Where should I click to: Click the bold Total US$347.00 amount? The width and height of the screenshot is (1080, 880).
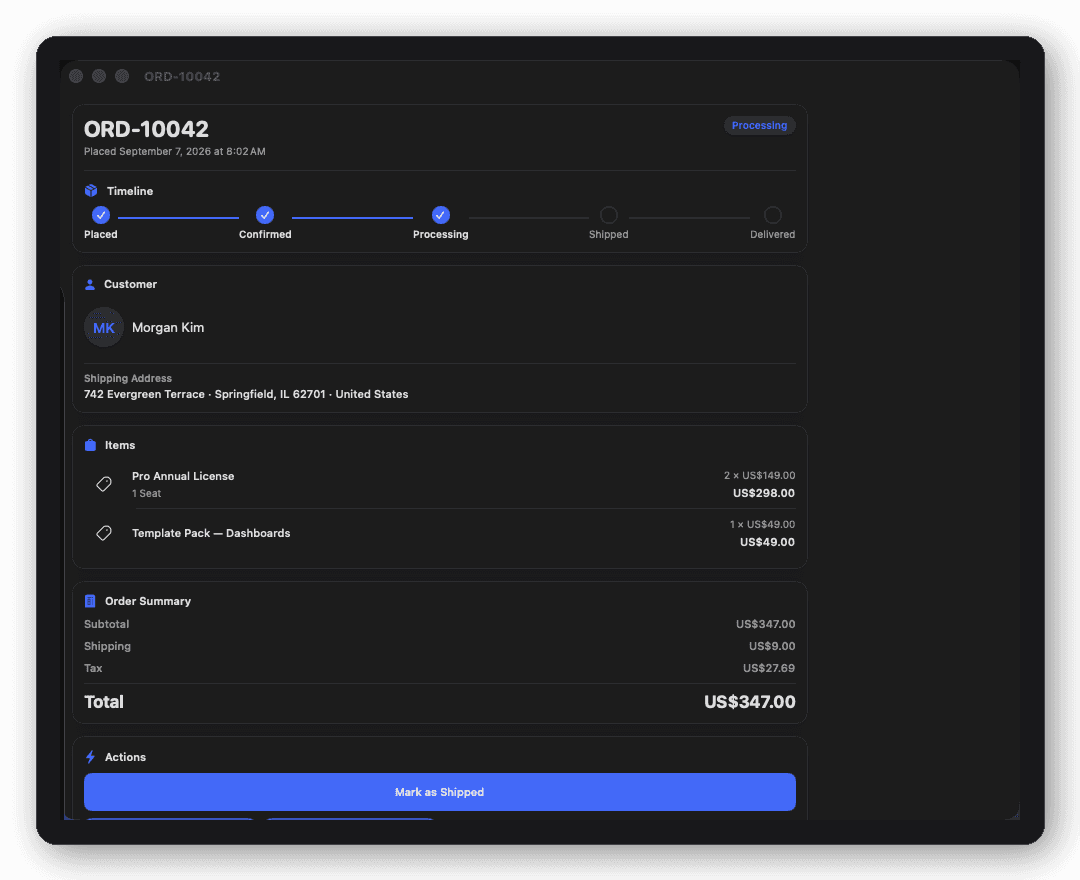point(749,702)
